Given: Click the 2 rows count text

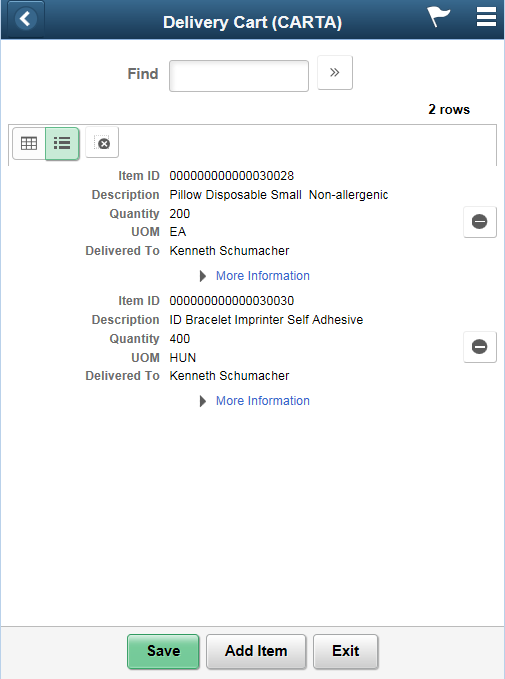Looking at the screenshot, I should (449, 110).
